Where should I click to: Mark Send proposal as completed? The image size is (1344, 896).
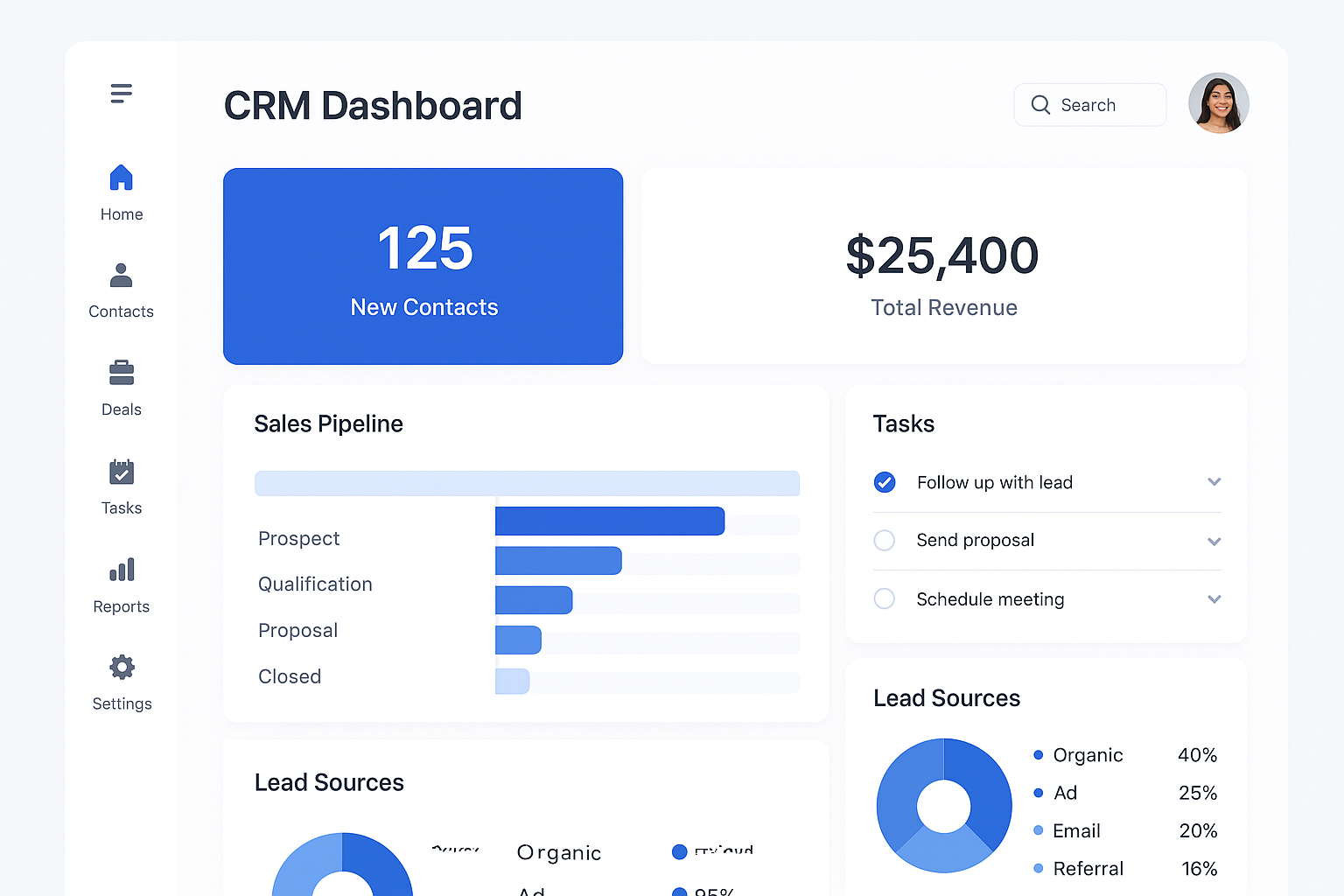pyautogui.click(x=884, y=541)
